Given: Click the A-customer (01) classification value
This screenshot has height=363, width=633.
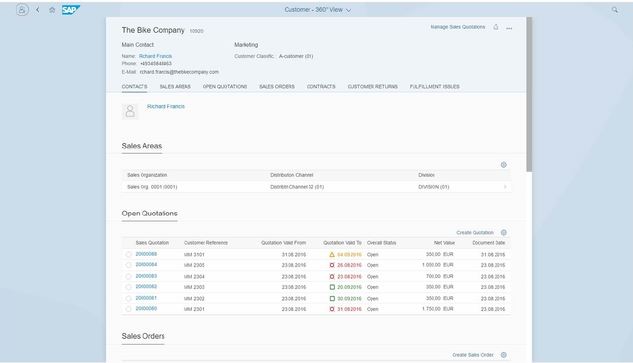Looking at the screenshot, I should 296,56.
